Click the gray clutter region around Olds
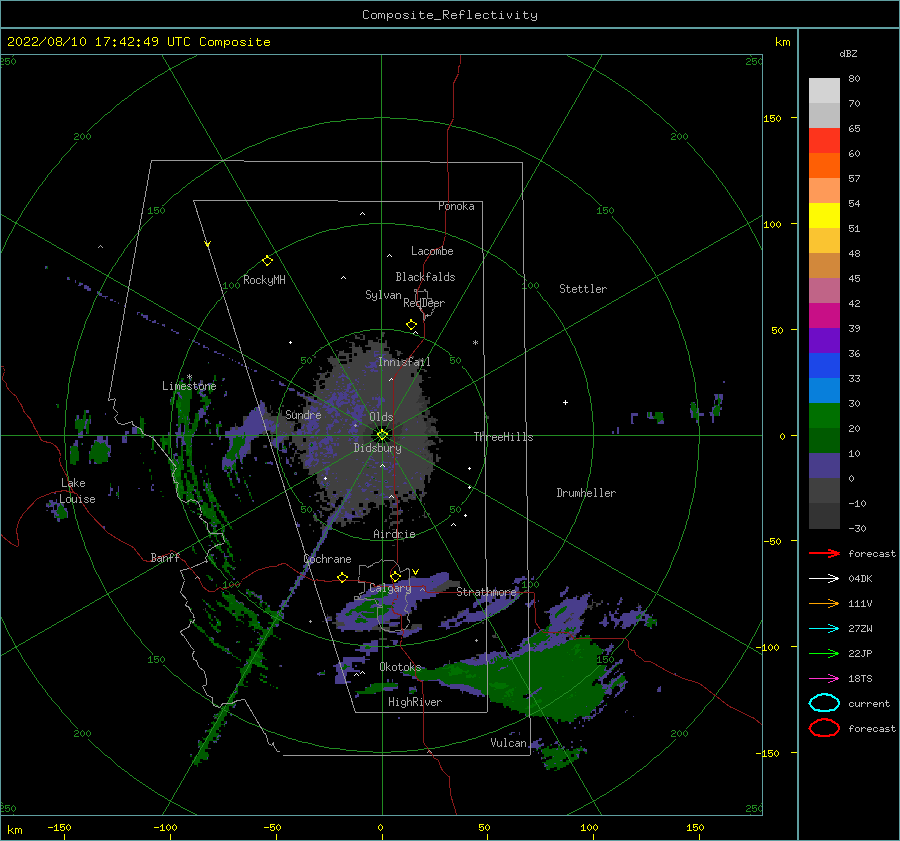The width and height of the screenshot is (900, 841). pos(373,431)
